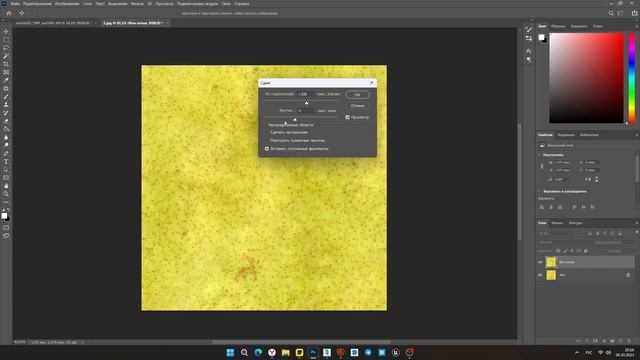Image resolution: width=640 pixels, height=360 pixels.
Task: Select the Clone Stamp tool
Action: 6,105
